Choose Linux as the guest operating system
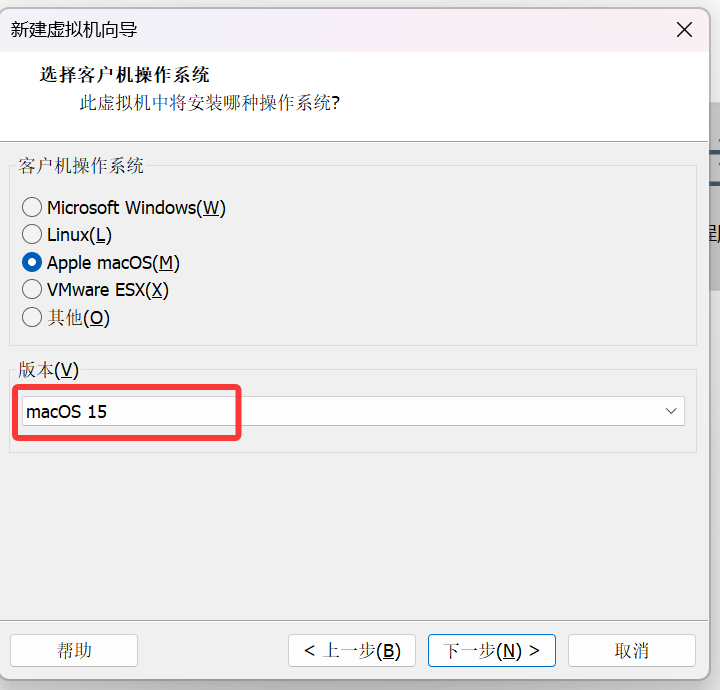The image size is (720, 690). 32,235
